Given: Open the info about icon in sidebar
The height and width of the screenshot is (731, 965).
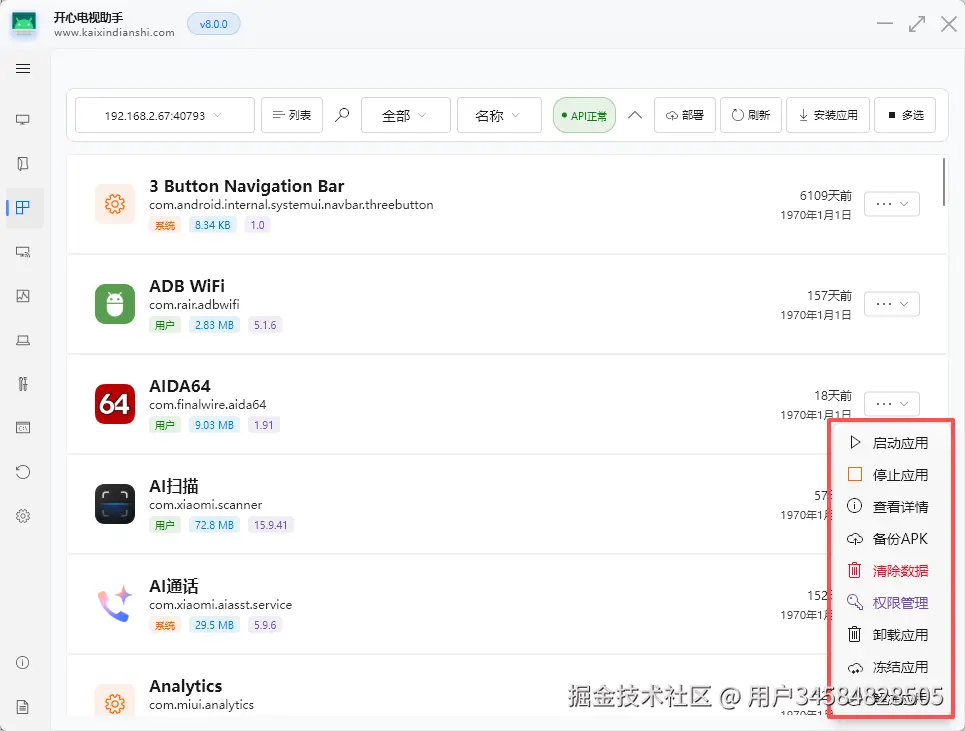Looking at the screenshot, I should pos(23,663).
